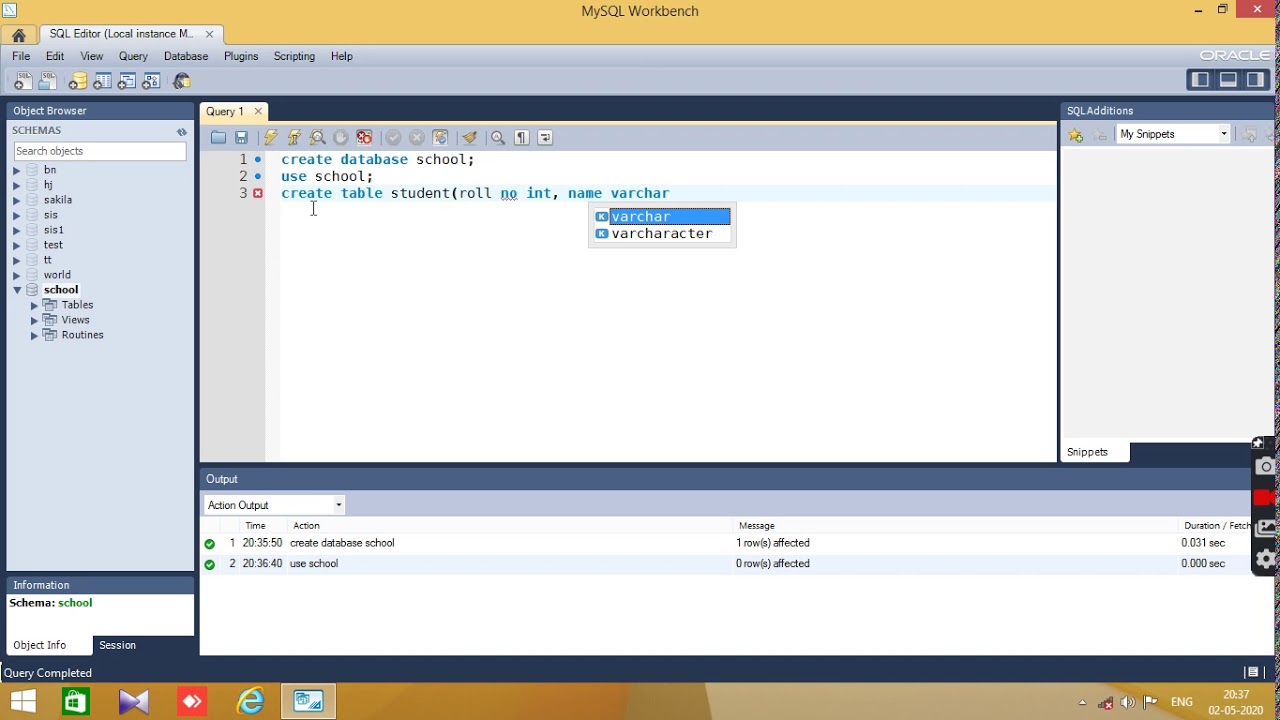Image resolution: width=1280 pixels, height=720 pixels.
Task: Open Internet Explorer from taskbar
Action: coord(250,702)
